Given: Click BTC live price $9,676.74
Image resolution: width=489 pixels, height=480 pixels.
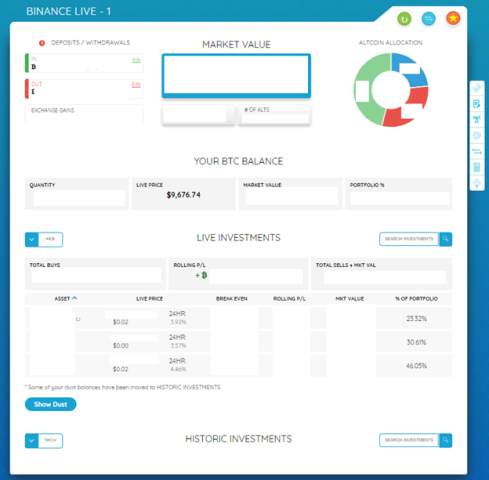Looking at the screenshot, I should click(x=184, y=195).
